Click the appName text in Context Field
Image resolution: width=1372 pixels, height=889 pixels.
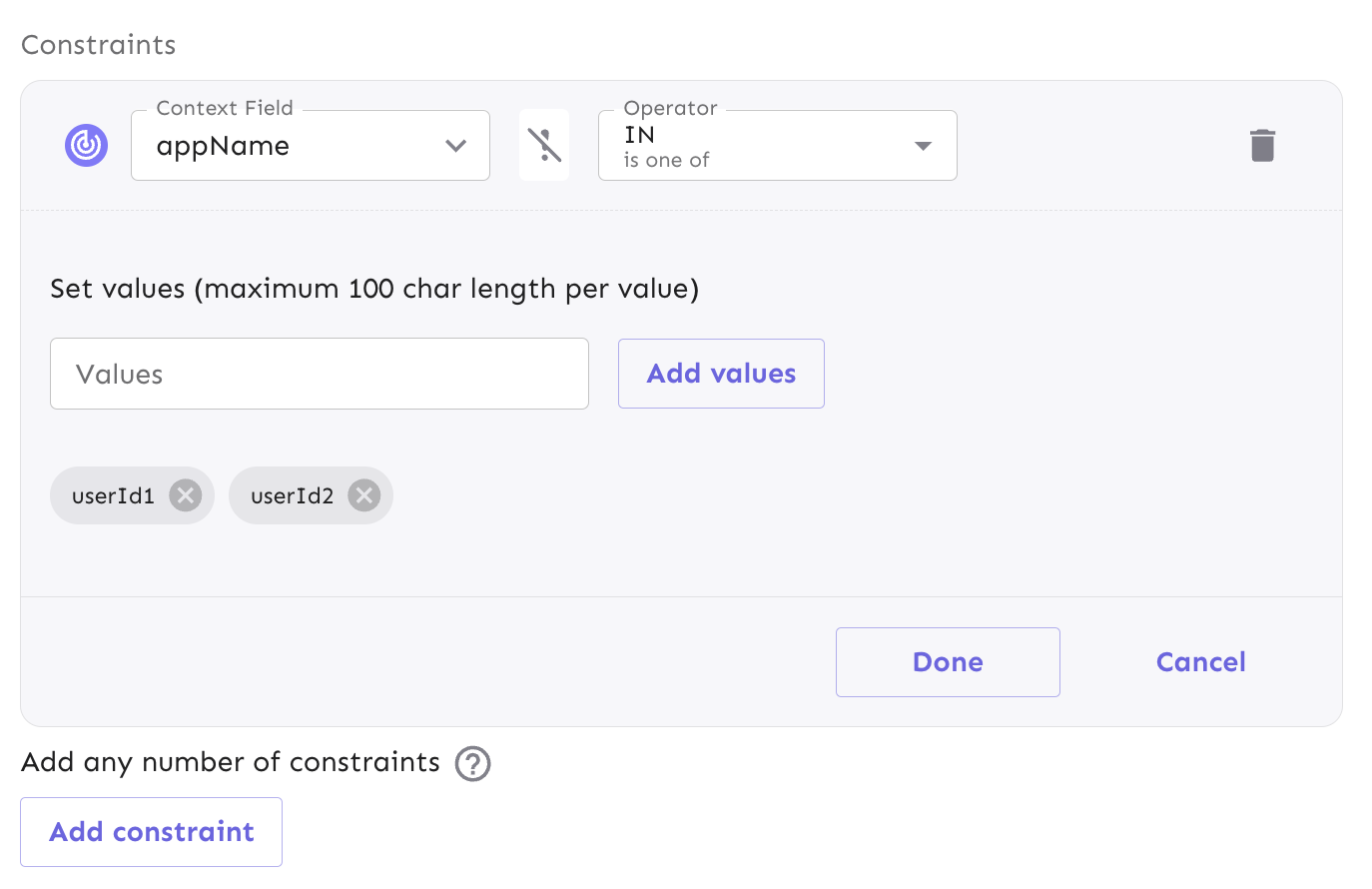tap(222, 146)
